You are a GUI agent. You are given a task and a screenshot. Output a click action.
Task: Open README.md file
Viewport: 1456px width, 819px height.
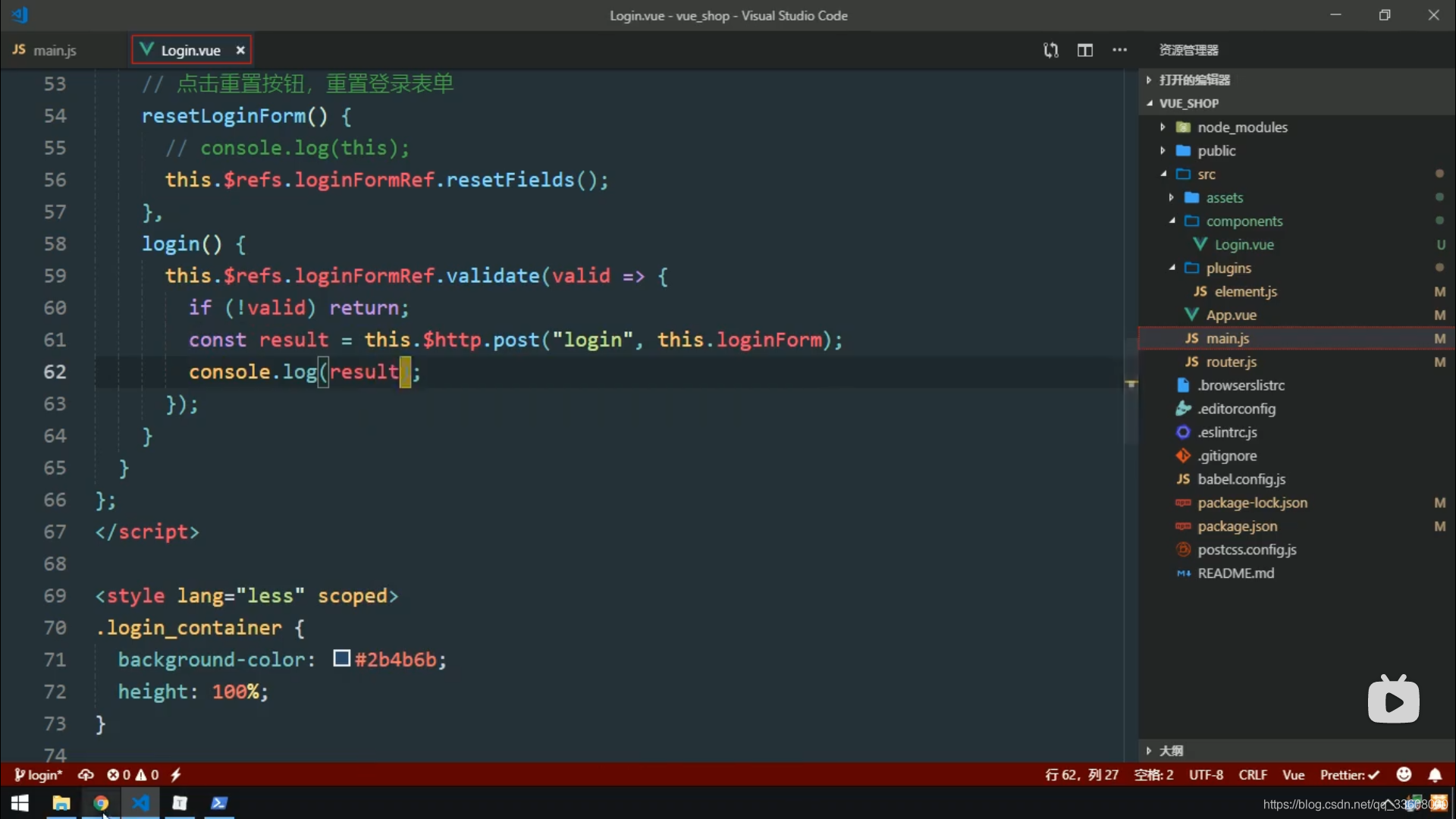(1235, 574)
